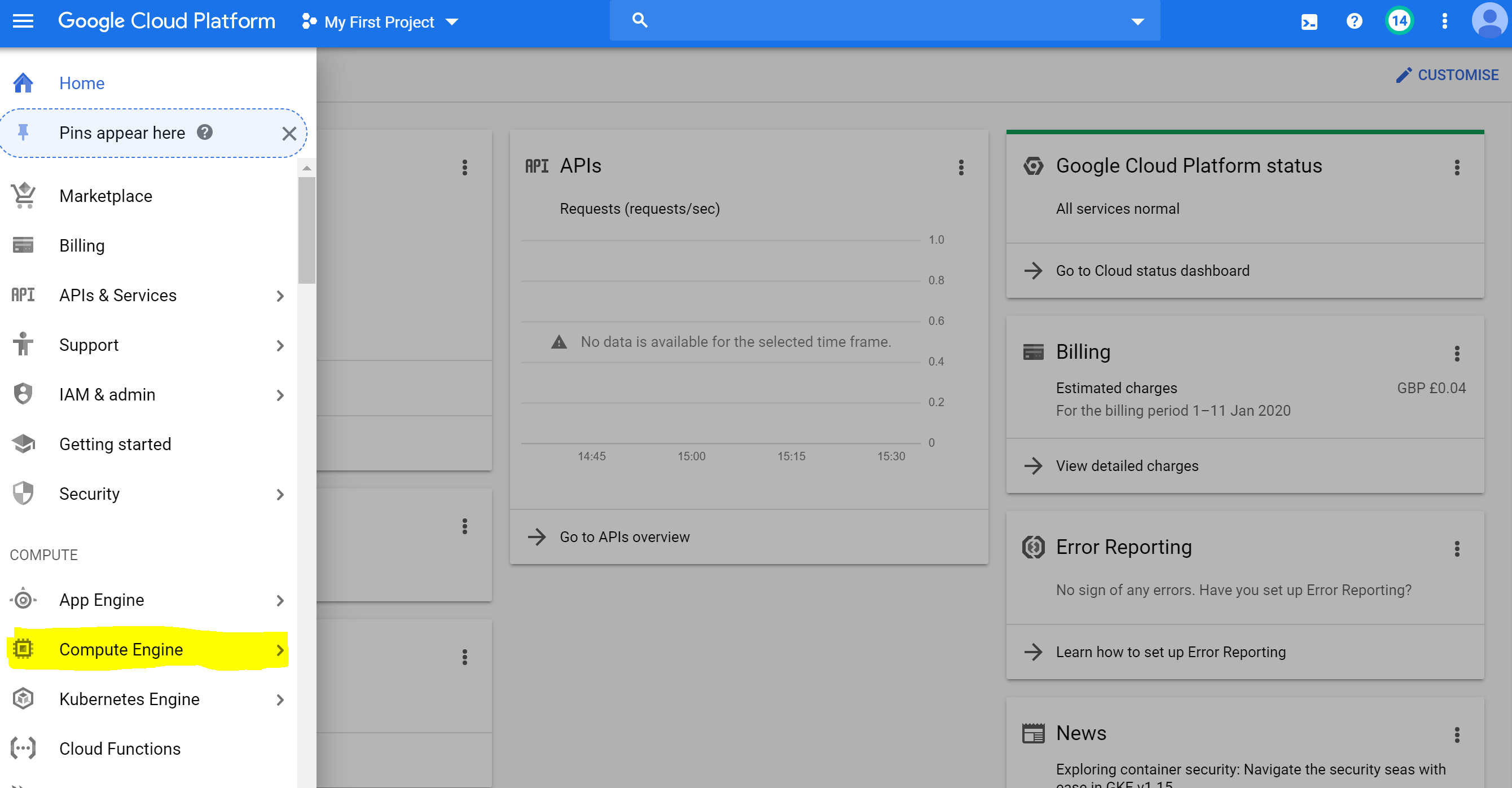This screenshot has width=1512, height=788.
Task: Open APIs card three-dot menu
Action: click(x=961, y=168)
